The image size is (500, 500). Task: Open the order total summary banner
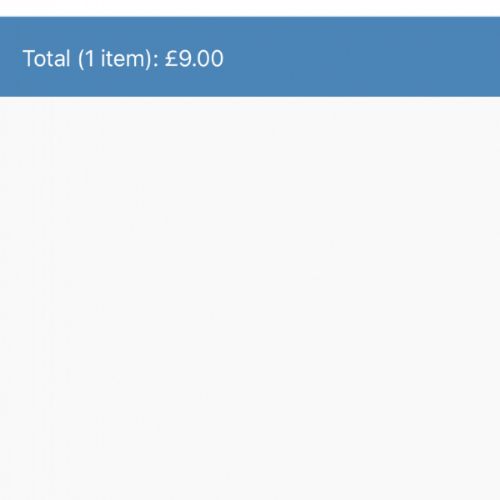tap(250, 57)
